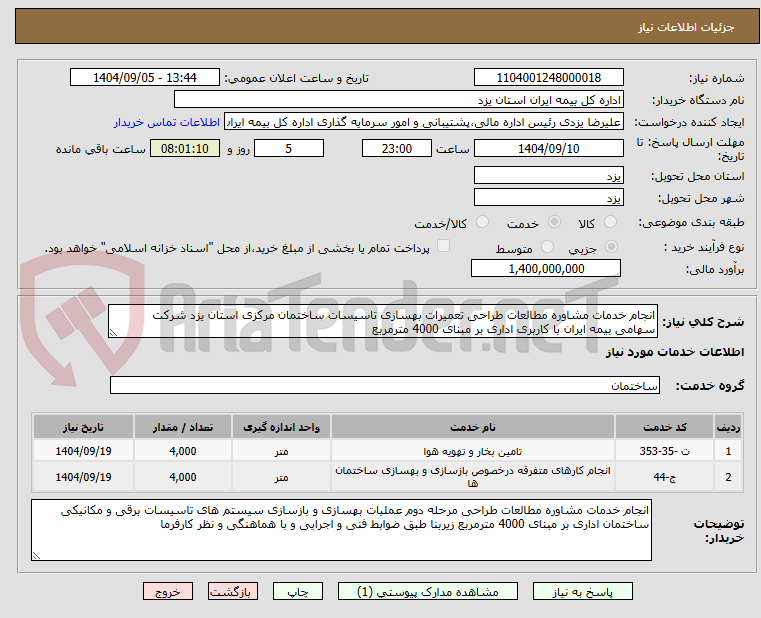Click the announcement date field 1404/09/05 - 13:44
Image resolution: width=761 pixels, height=618 pixels.
point(145,78)
